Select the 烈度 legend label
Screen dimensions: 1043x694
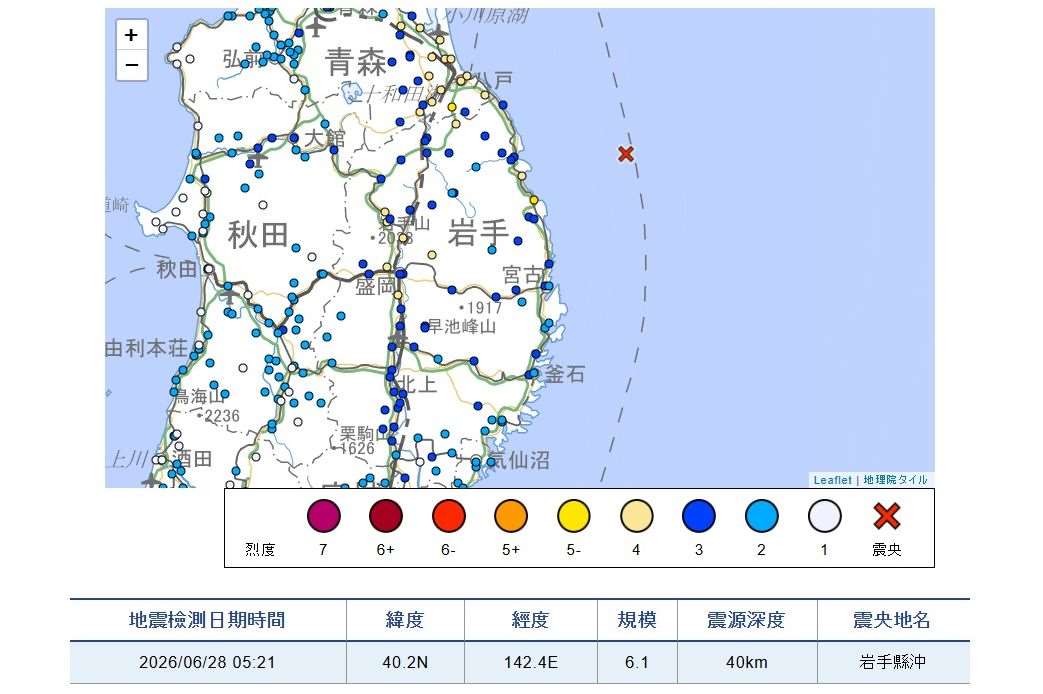[260, 550]
